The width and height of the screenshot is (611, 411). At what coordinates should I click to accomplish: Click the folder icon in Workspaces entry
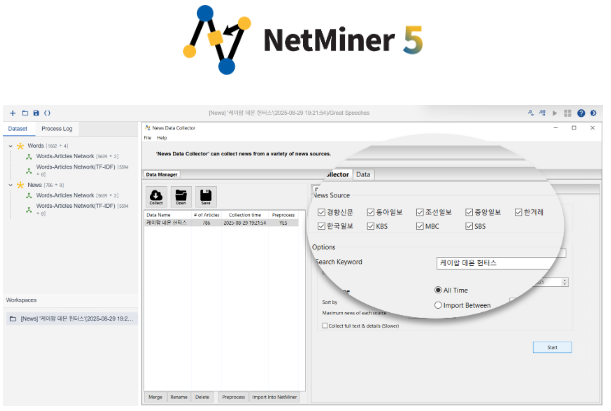pos(13,319)
